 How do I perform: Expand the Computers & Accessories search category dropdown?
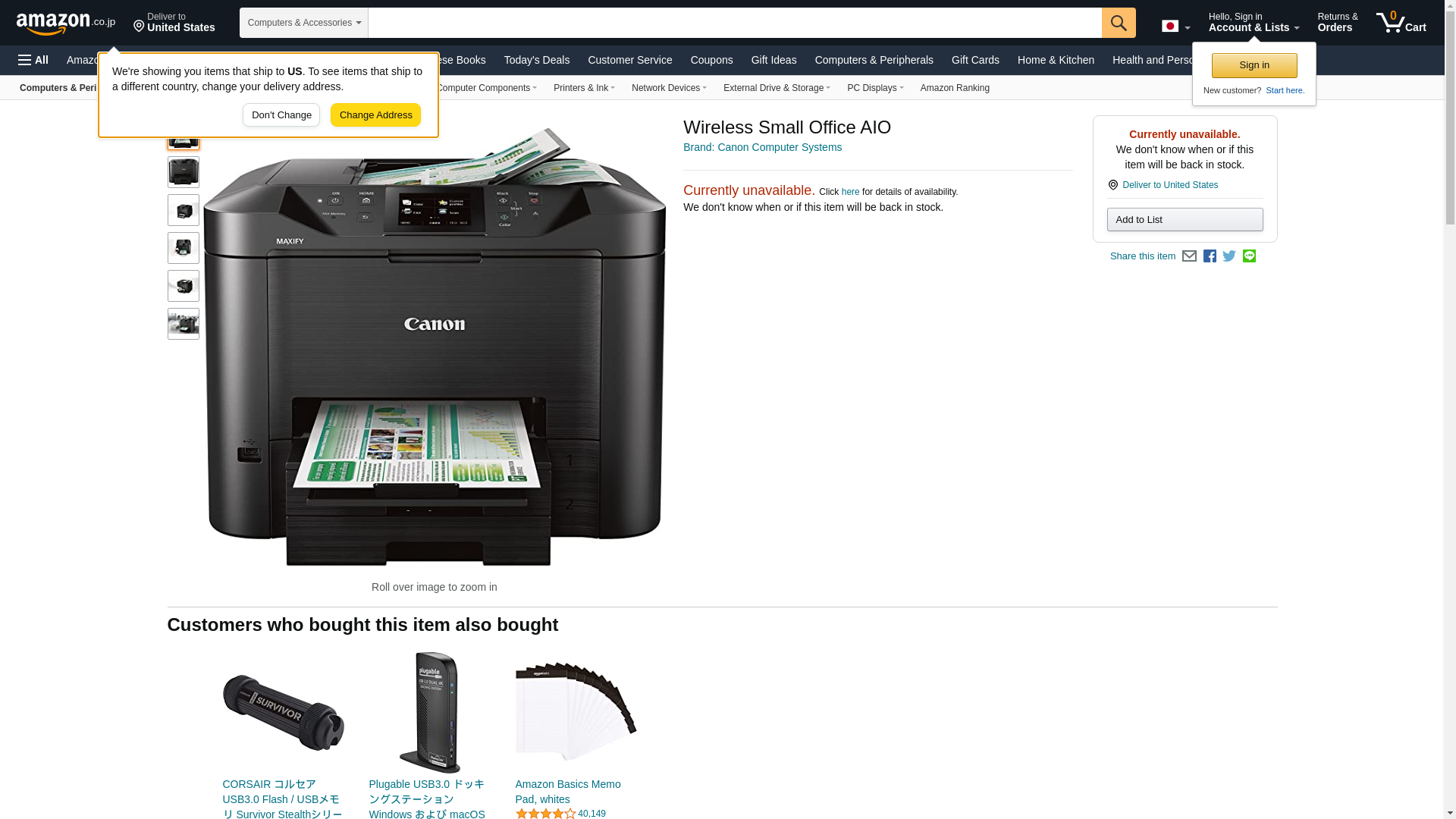(304, 23)
